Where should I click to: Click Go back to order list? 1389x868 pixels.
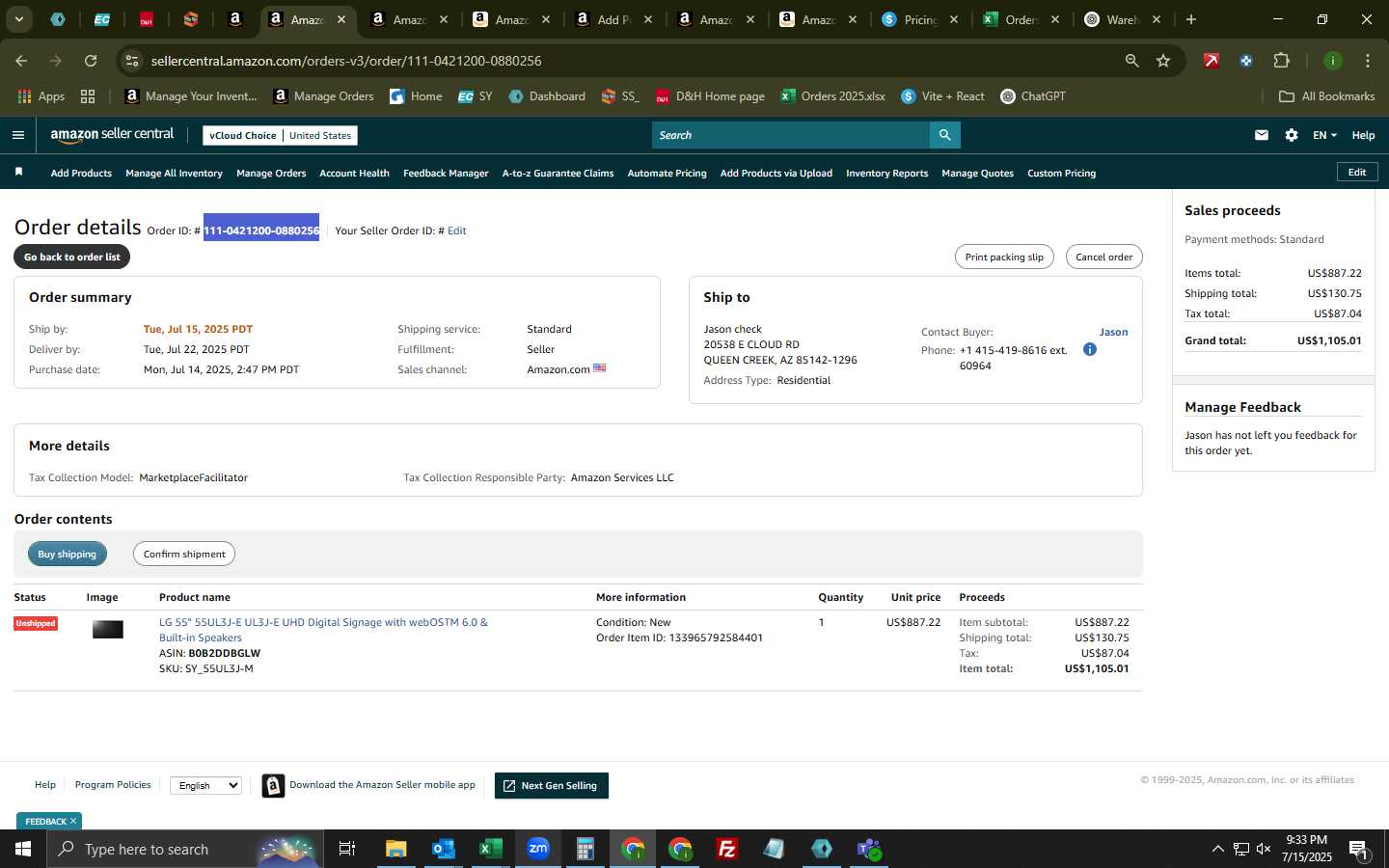click(x=71, y=257)
